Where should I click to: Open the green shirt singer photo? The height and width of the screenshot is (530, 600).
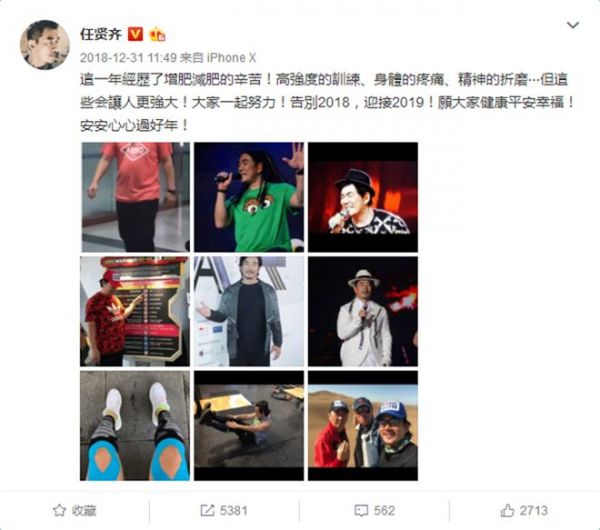pyautogui.click(x=249, y=197)
